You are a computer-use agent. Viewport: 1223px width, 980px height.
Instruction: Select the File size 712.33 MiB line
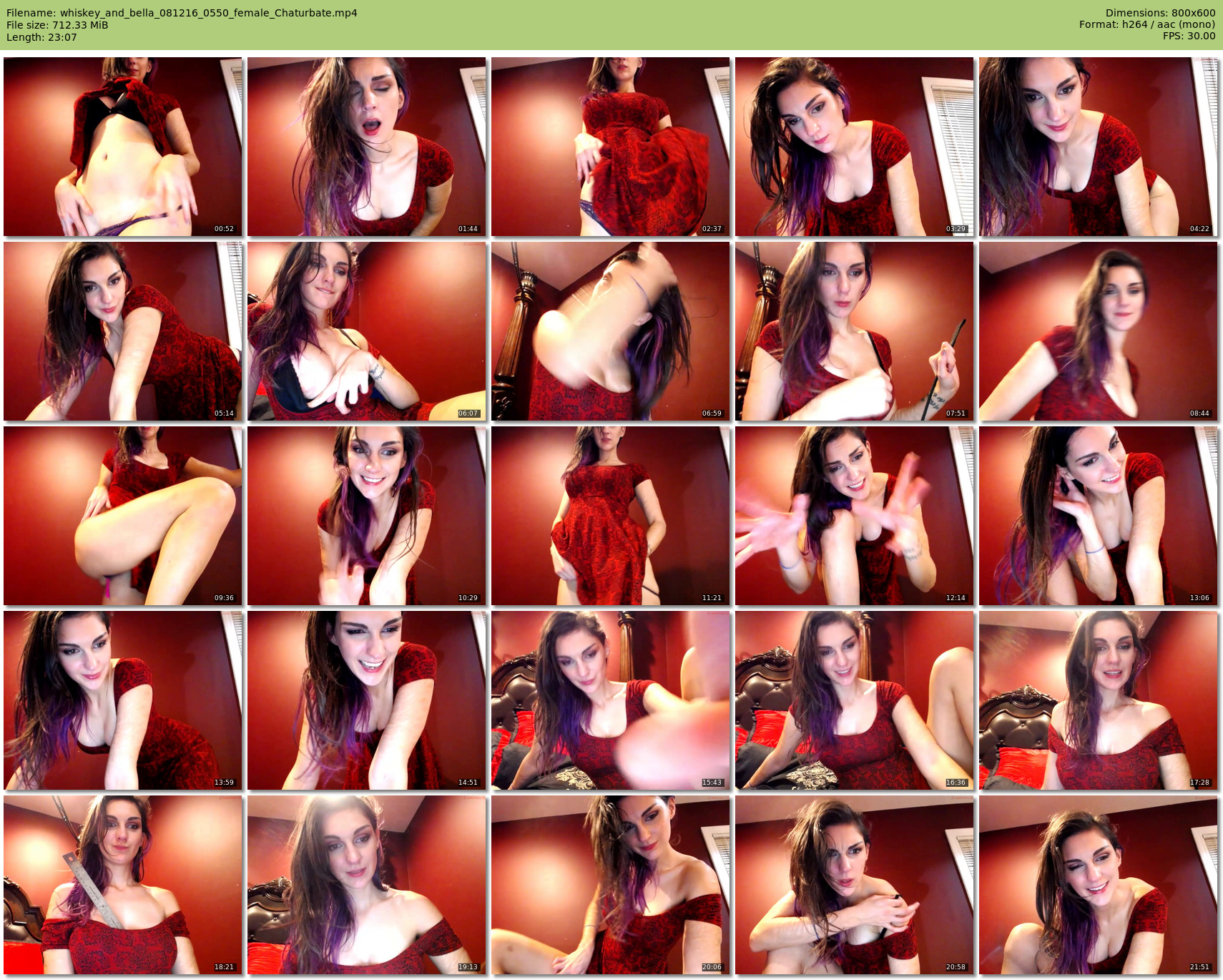click(57, 25)
